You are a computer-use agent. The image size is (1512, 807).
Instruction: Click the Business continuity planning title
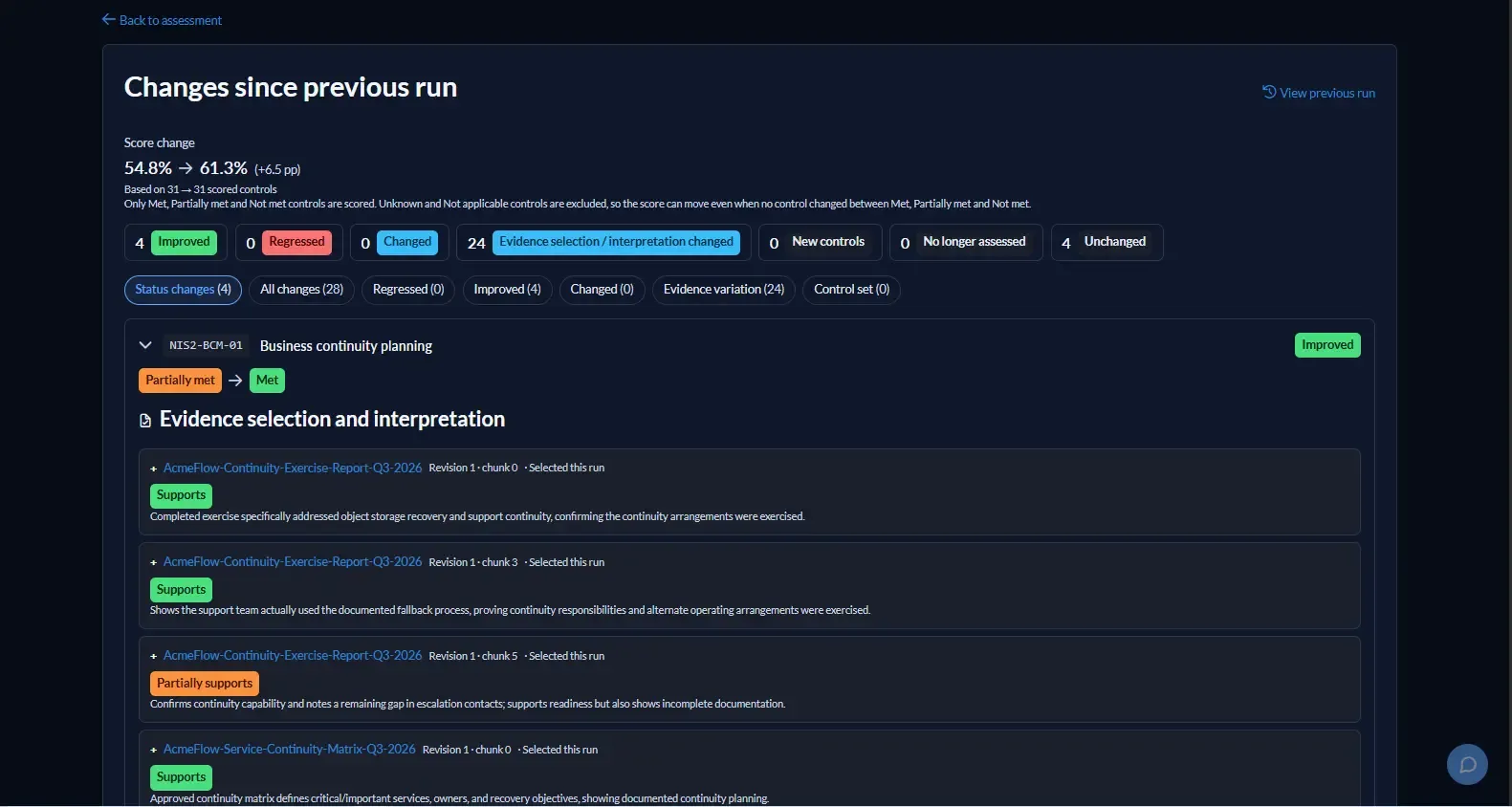pyautogui.click(x=346, y=346)
